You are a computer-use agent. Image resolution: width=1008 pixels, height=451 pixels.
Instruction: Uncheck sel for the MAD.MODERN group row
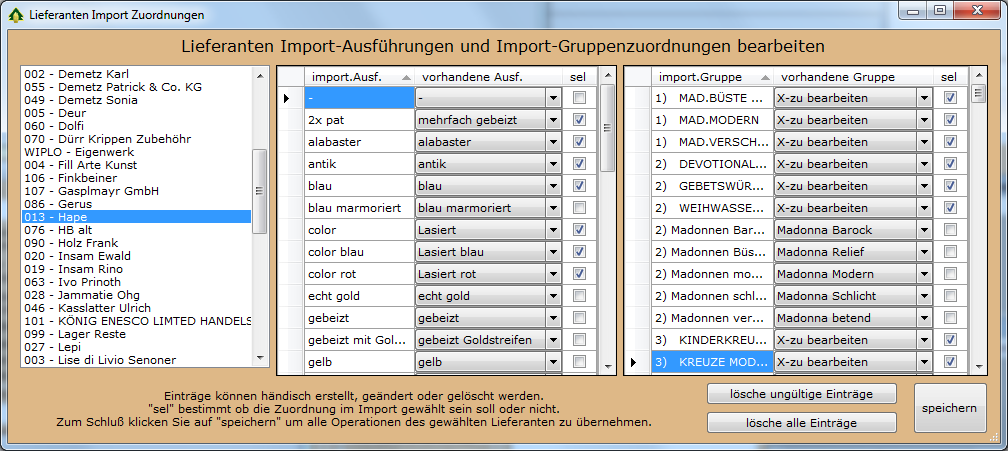(950, 120)
